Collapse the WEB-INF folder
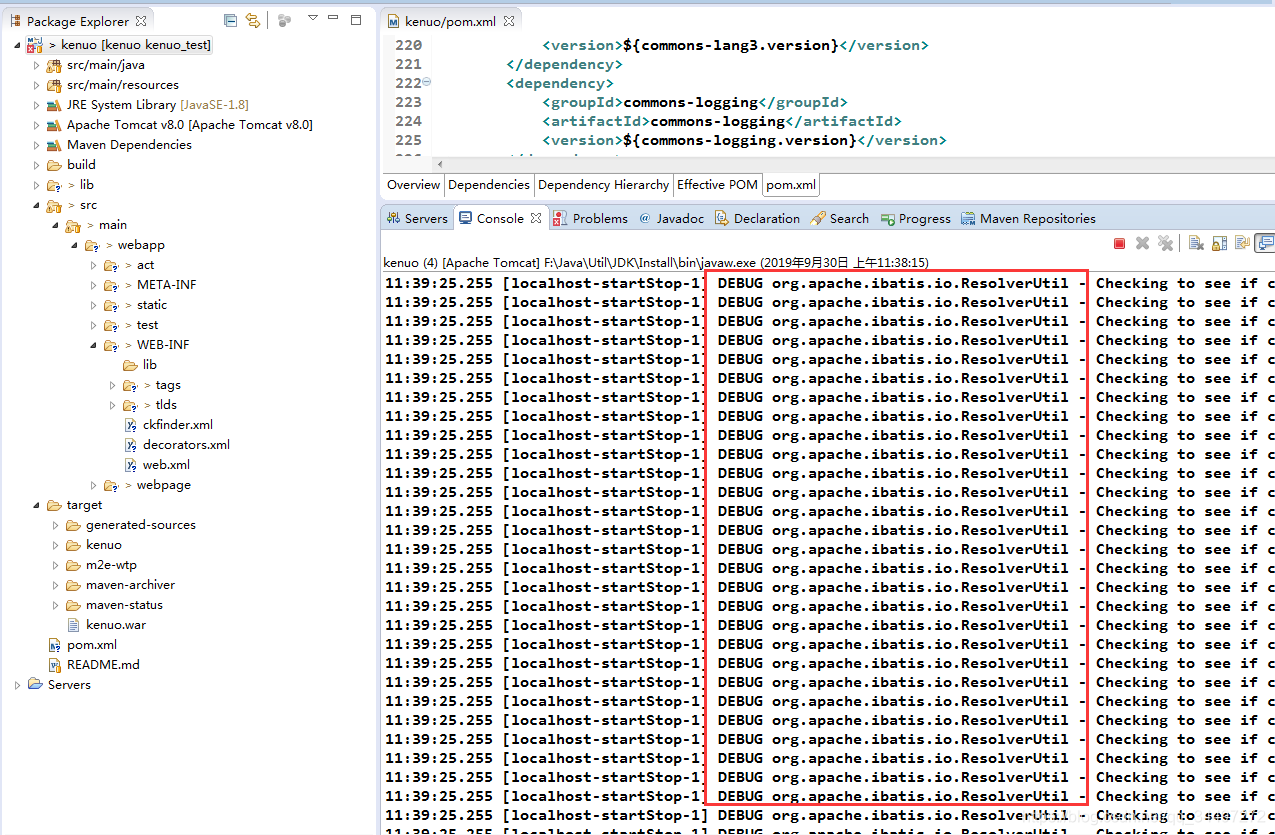Viewport: 1275px width, 835px height. click(x=93, y=345)
